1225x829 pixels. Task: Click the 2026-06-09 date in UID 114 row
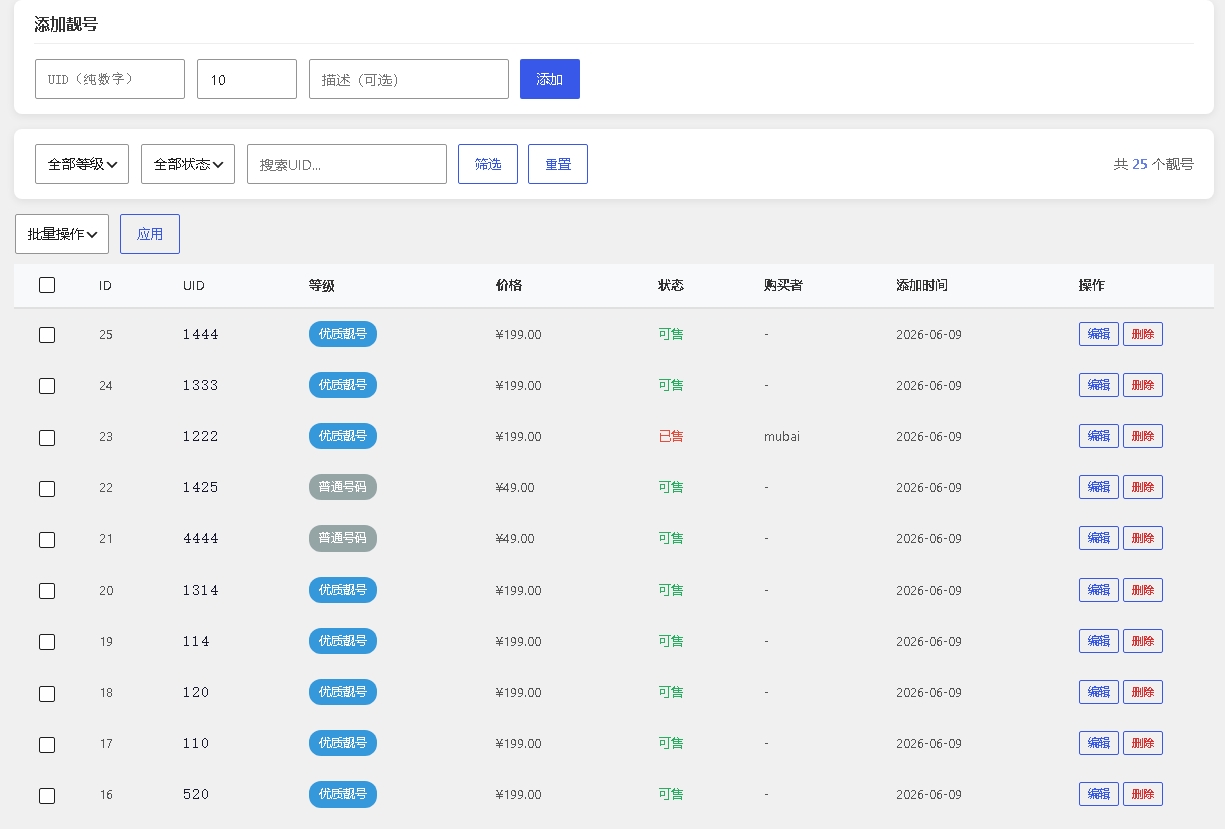click(x=929, y=642)
